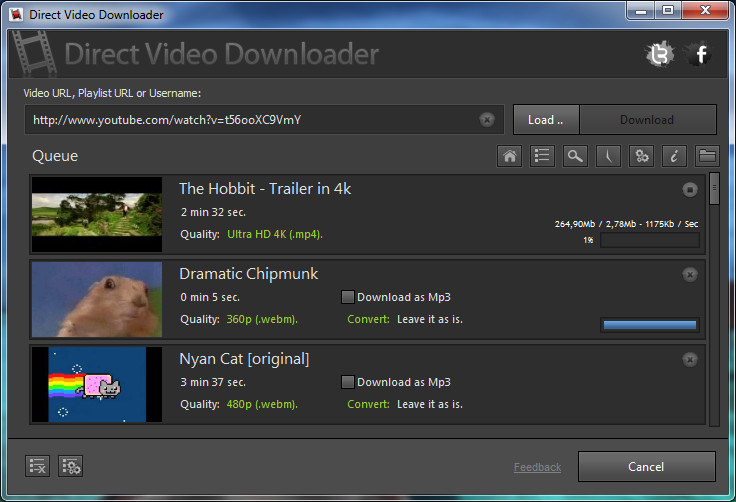The height and width of the screenshot is (502, 736).
Task: Click the 2 min 32 sec. duration
Action: (213, 212)
